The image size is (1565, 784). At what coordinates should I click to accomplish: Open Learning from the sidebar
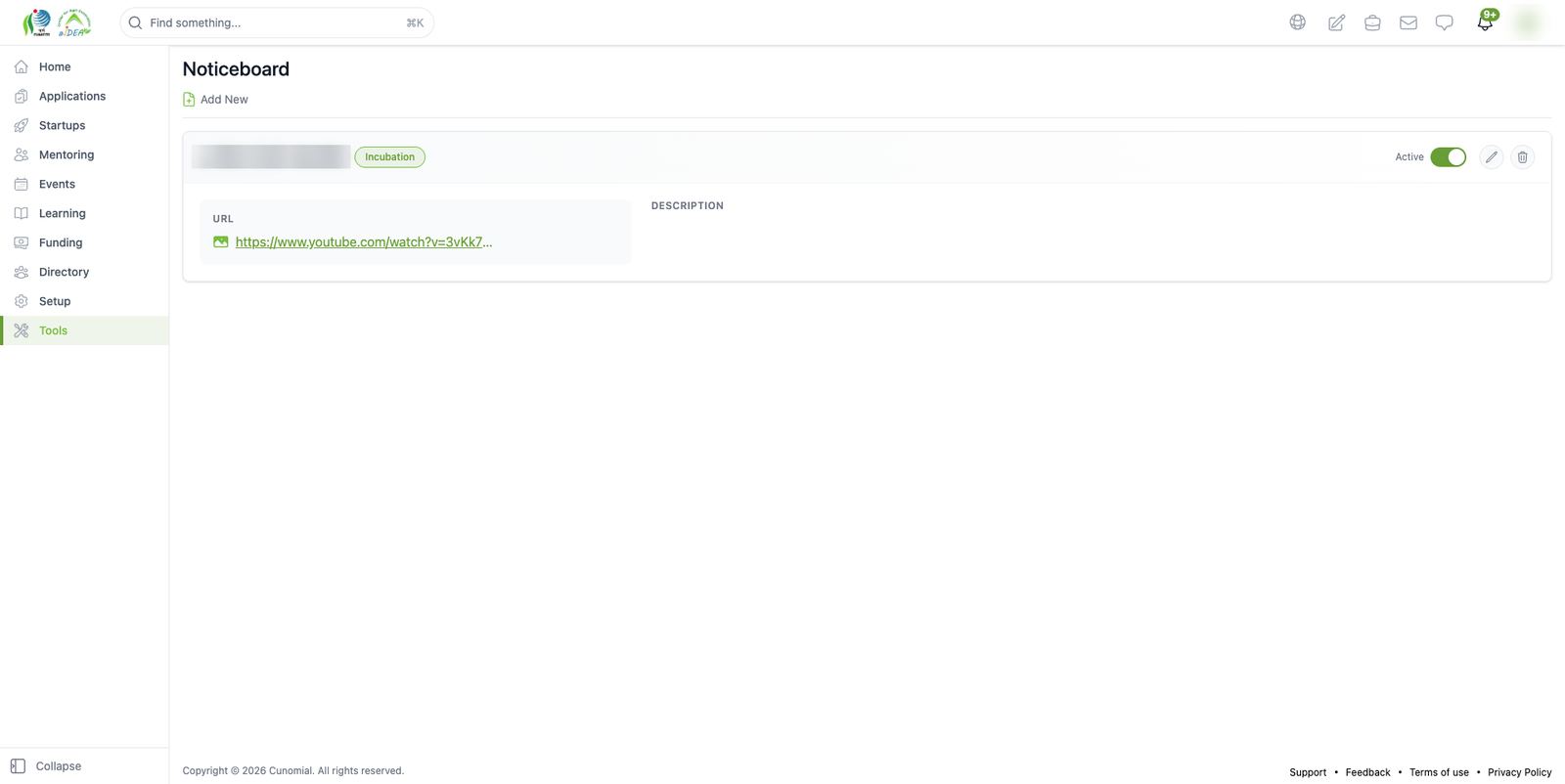coord(84,213)
